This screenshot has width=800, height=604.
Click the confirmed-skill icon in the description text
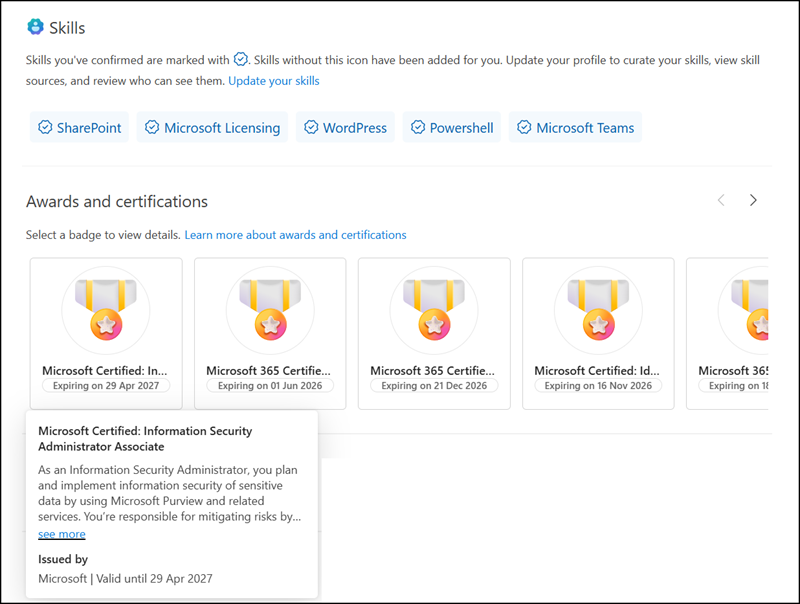coord(240,59)
